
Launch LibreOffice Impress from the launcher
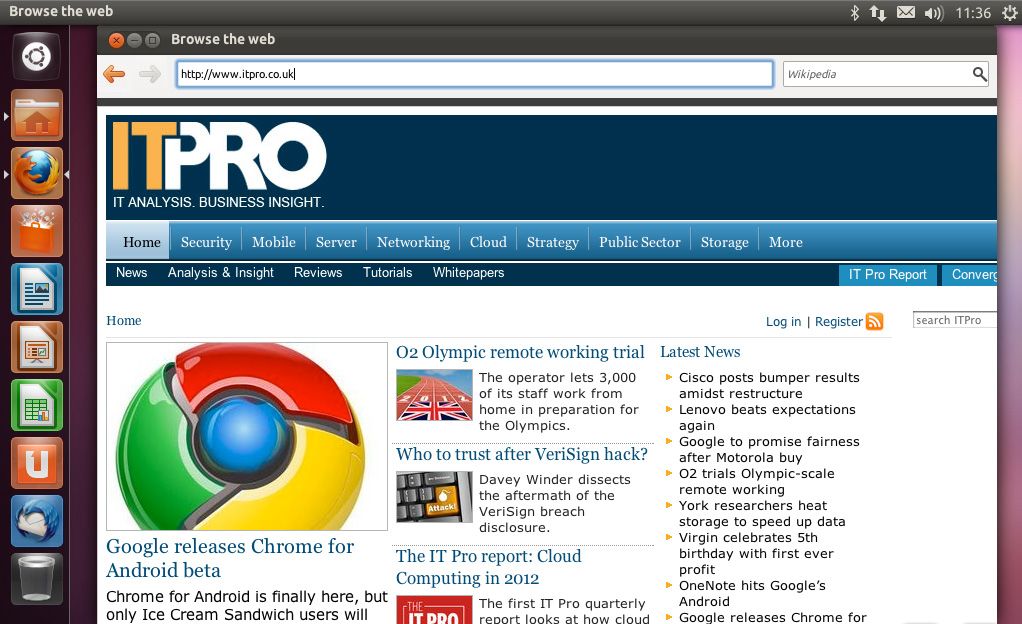(x=36, y=348)
